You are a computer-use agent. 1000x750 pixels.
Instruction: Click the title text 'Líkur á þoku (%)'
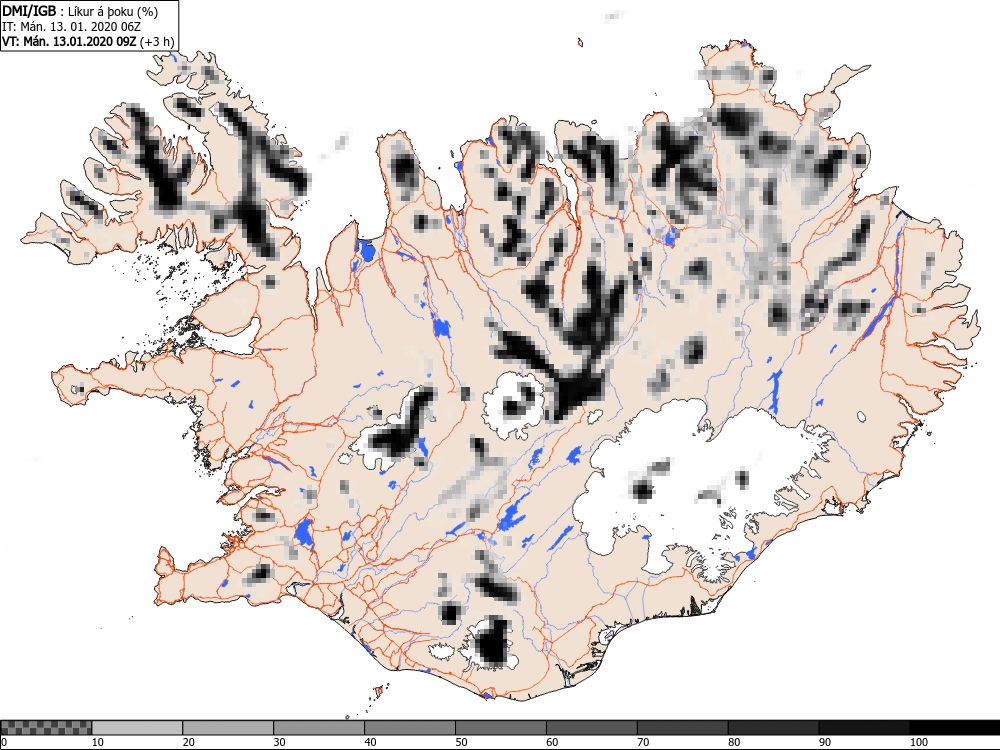coord(113,11)
